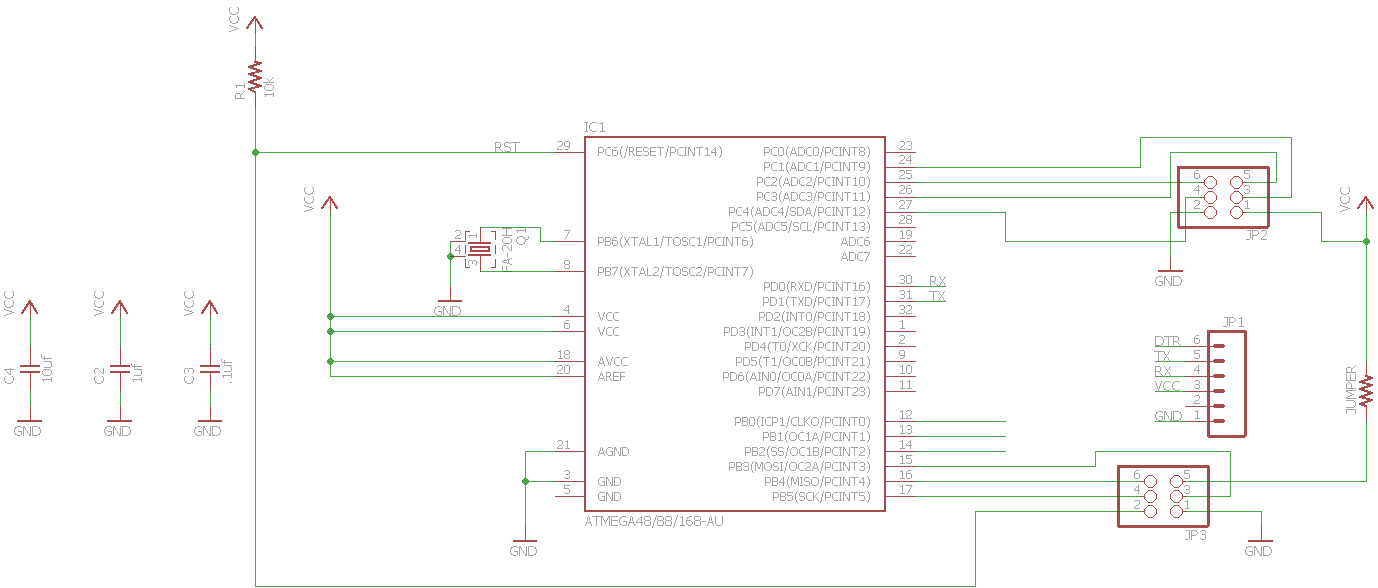Viewport: 1378px width, 588px height.
Task: Click the GND symbol beneath header JP2
Action: (x=1168, y=276)
